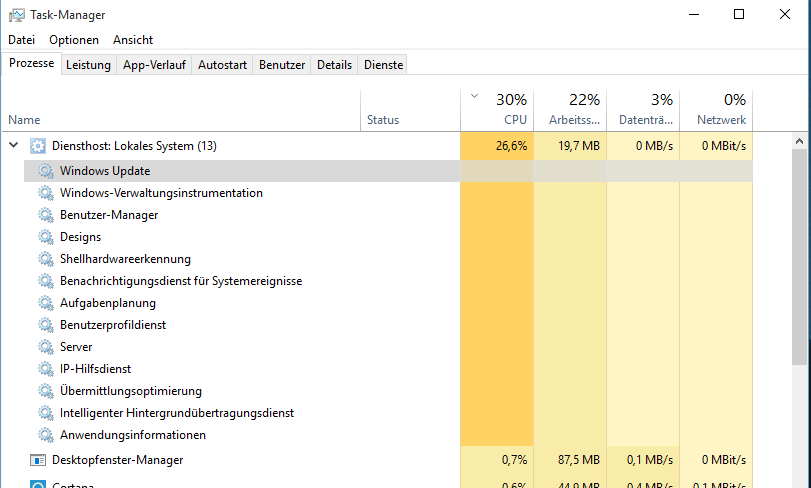Viewport: 811px width, 488px height.
Task: Click the scrollbar up arrow
Action: point(799,141)
